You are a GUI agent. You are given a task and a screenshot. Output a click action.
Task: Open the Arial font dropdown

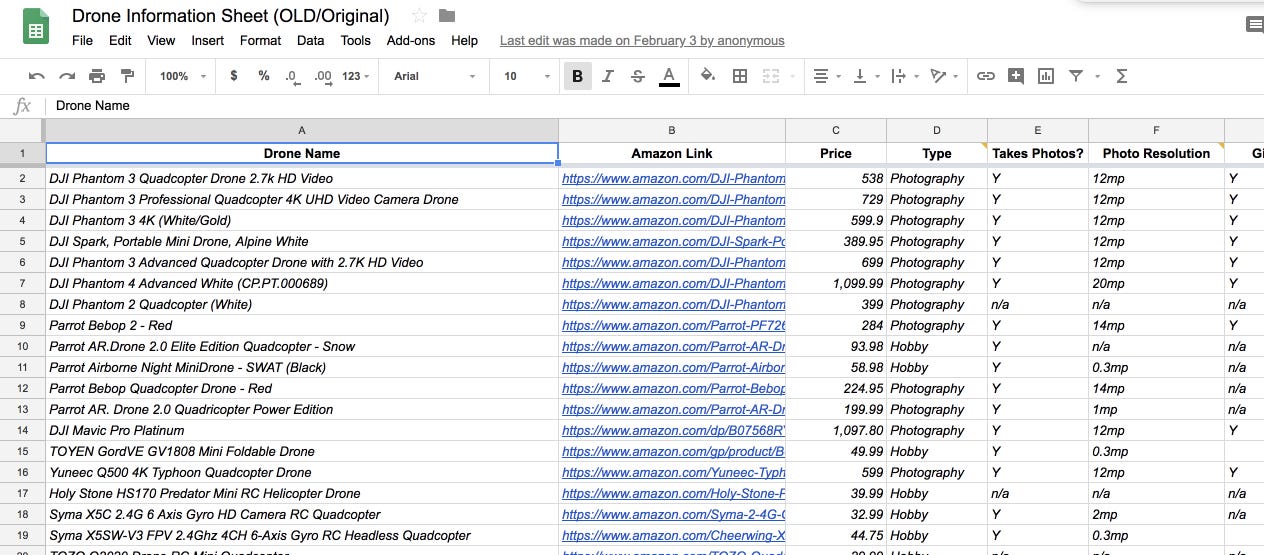pos(435,76)
